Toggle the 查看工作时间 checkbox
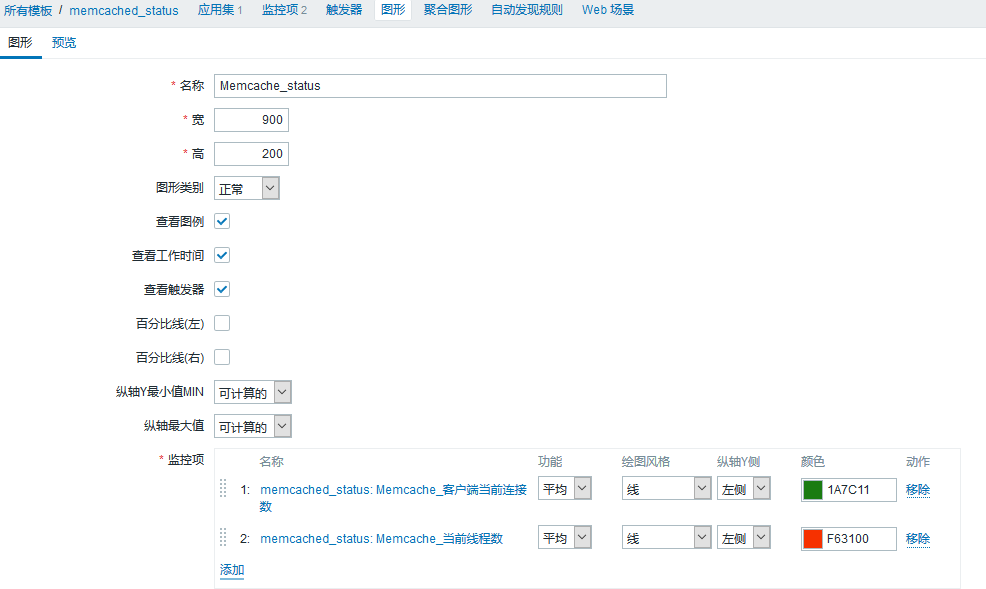 (x=223, y=255)
